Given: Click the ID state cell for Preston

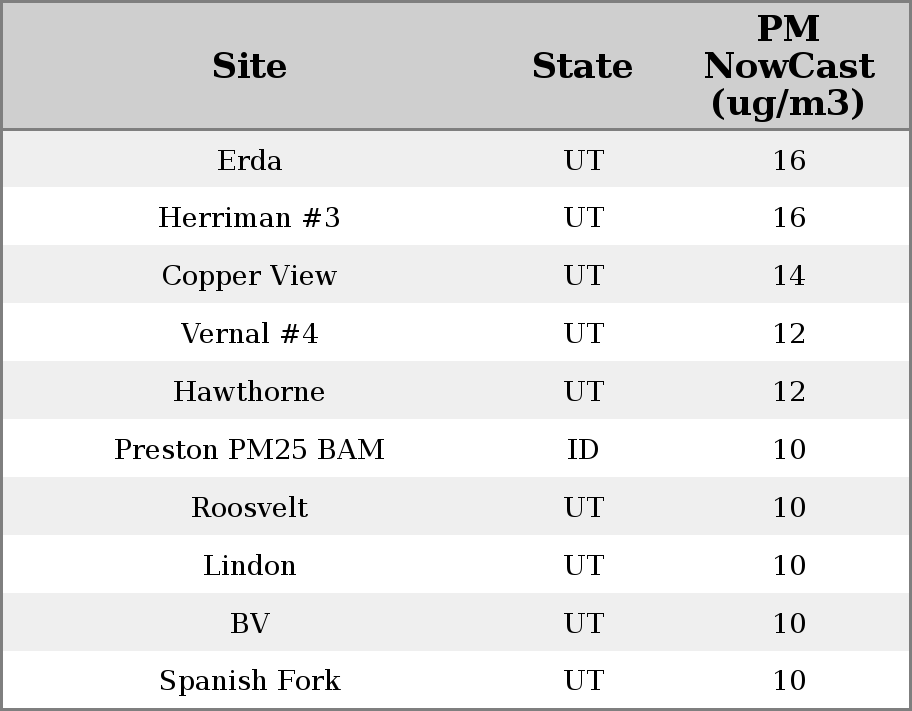Looking at the screenshot, I should coord(583,450).
